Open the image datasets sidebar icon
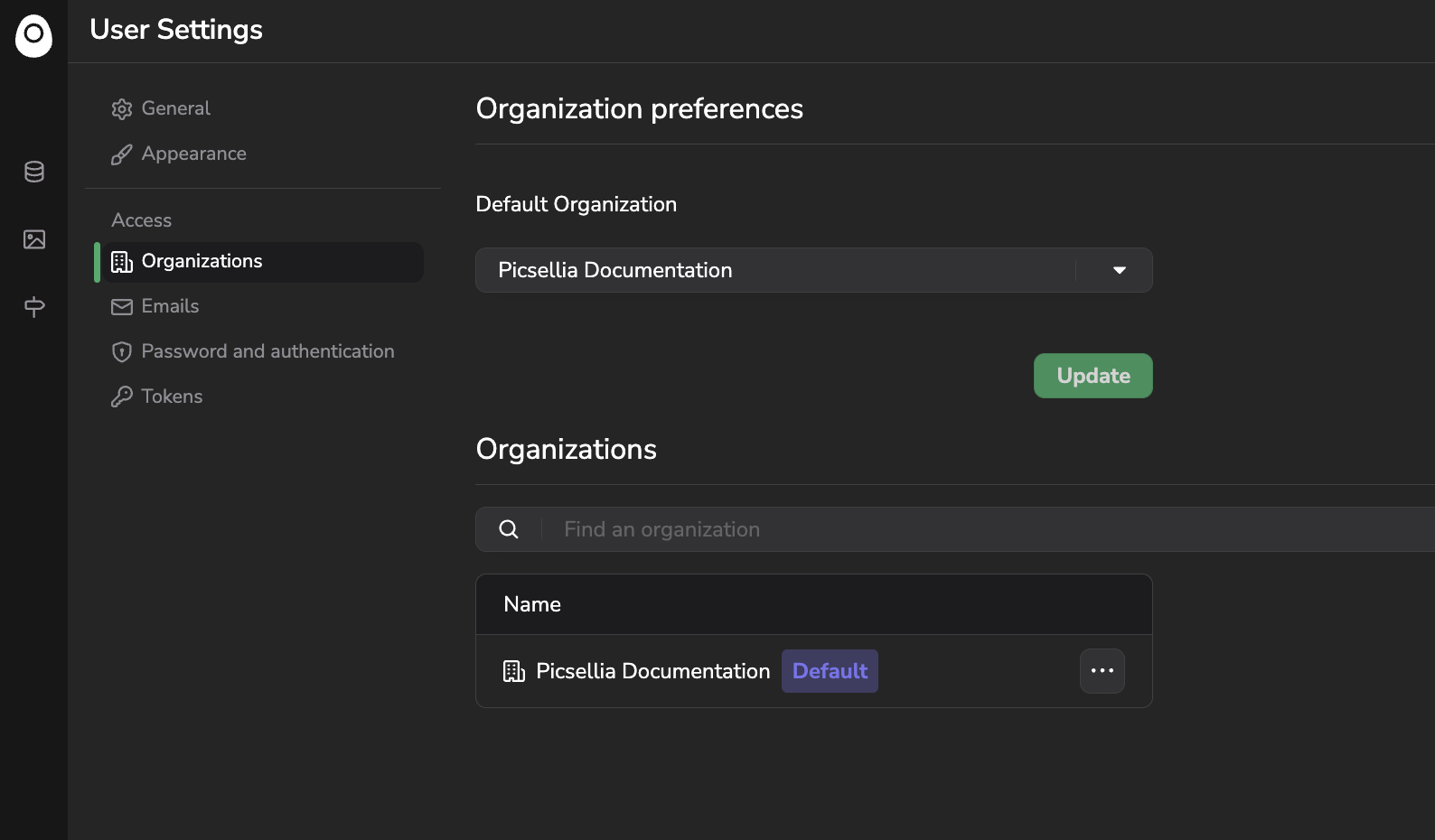 34,239
